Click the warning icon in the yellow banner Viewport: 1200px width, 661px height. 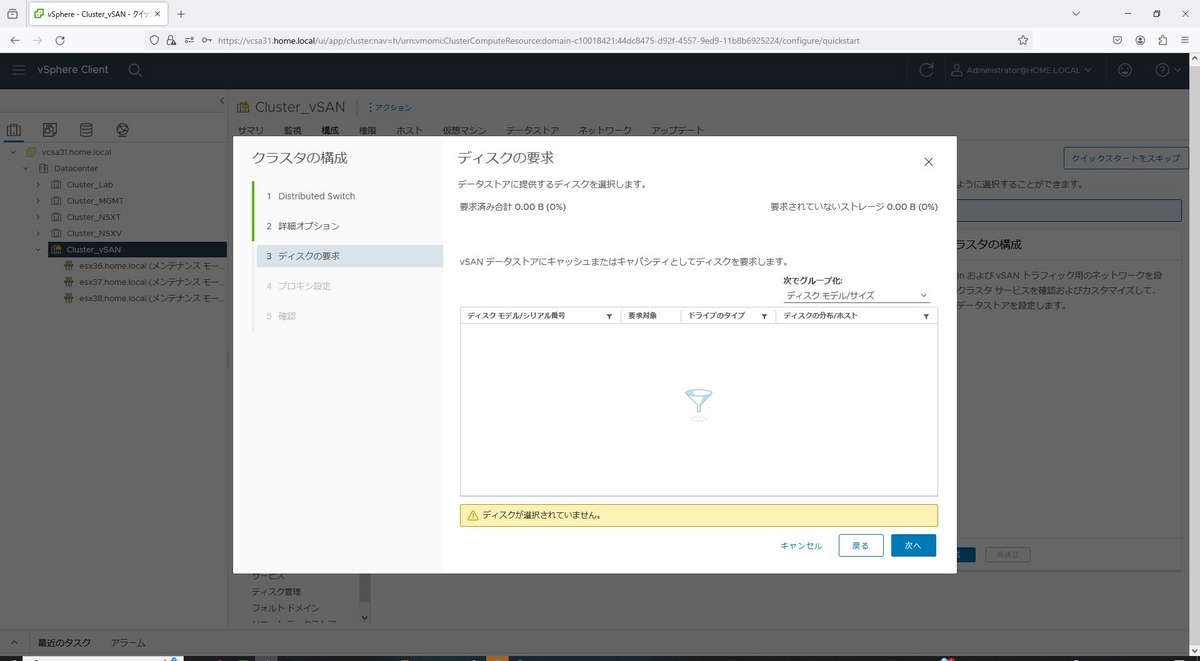(472, 516)
